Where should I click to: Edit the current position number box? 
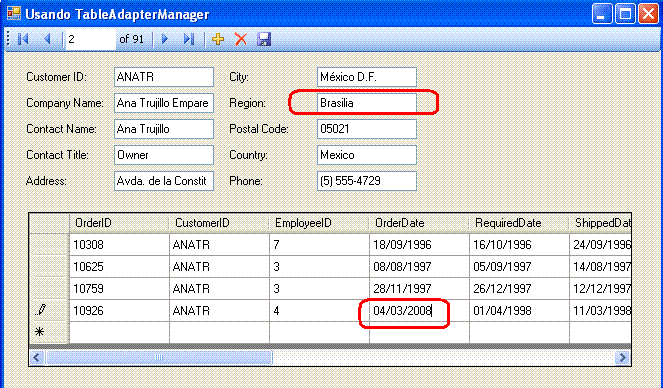coord(90,39)
